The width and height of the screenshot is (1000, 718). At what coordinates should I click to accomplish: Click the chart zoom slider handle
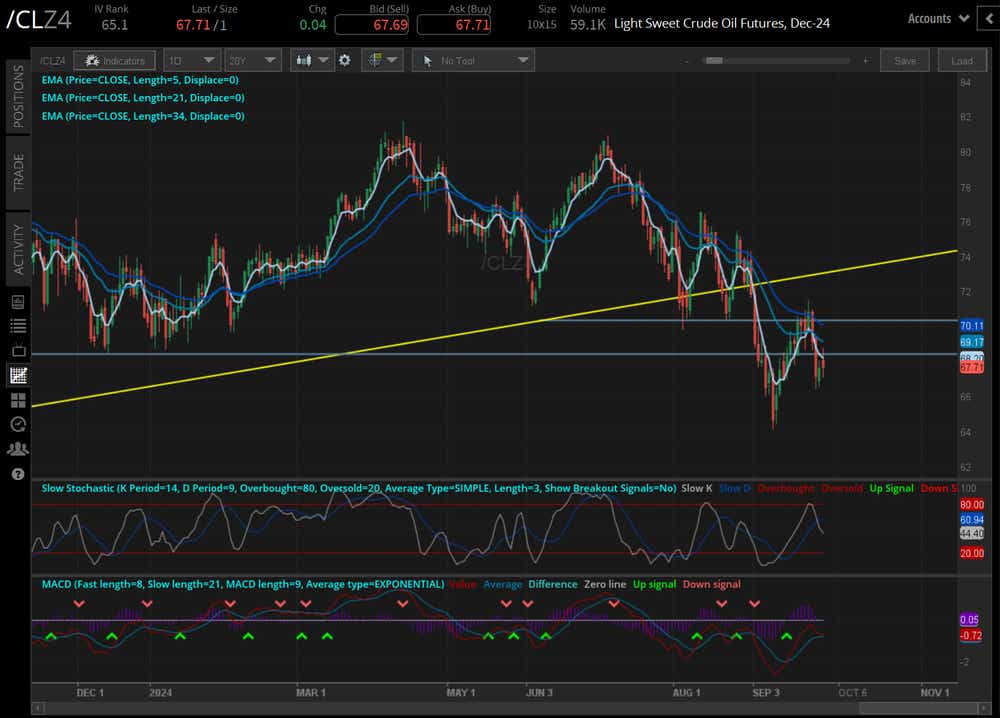(x=714, y=61)
